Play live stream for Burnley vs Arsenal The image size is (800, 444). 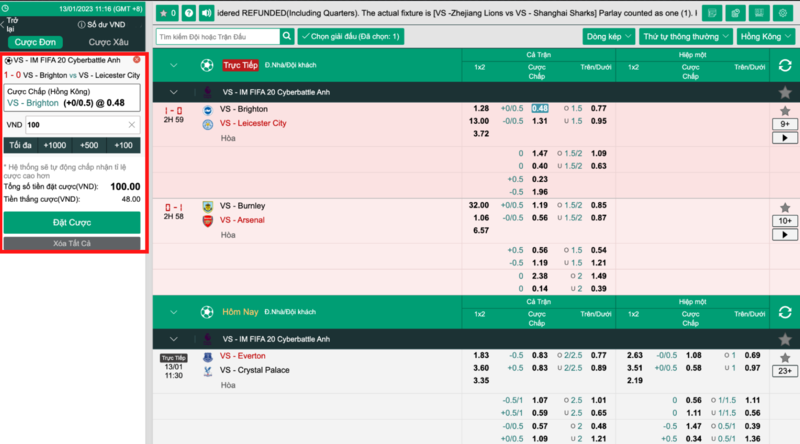click(785, 235)
